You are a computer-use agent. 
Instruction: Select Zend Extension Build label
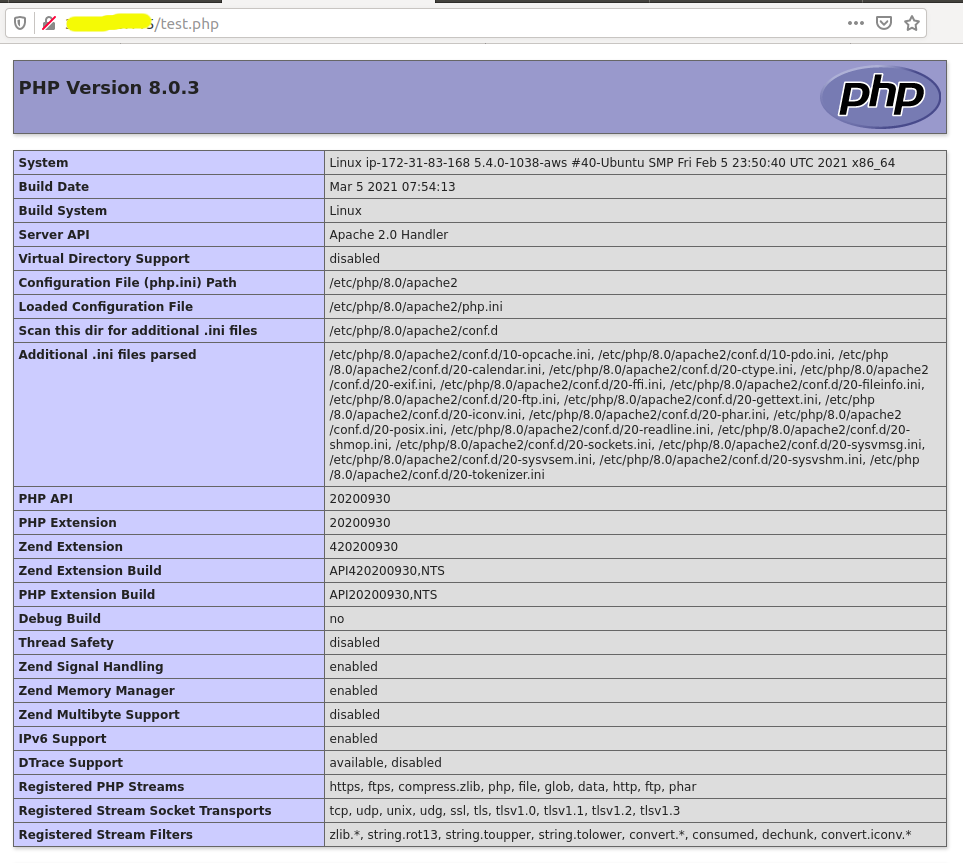pos(90,571)
